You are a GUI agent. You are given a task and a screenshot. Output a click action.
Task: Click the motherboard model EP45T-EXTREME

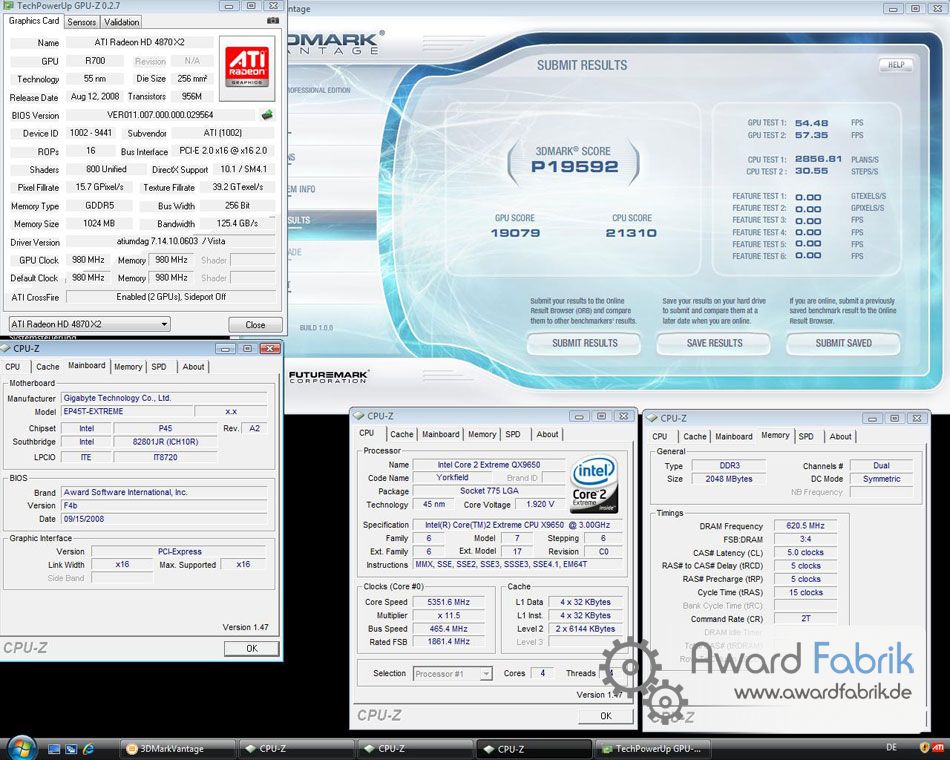coord(126,412)
